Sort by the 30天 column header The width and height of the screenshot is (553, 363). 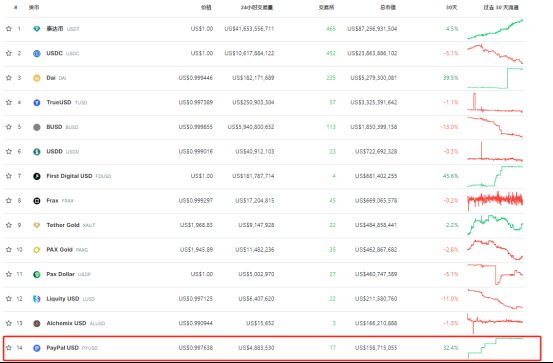pos(451,7)
